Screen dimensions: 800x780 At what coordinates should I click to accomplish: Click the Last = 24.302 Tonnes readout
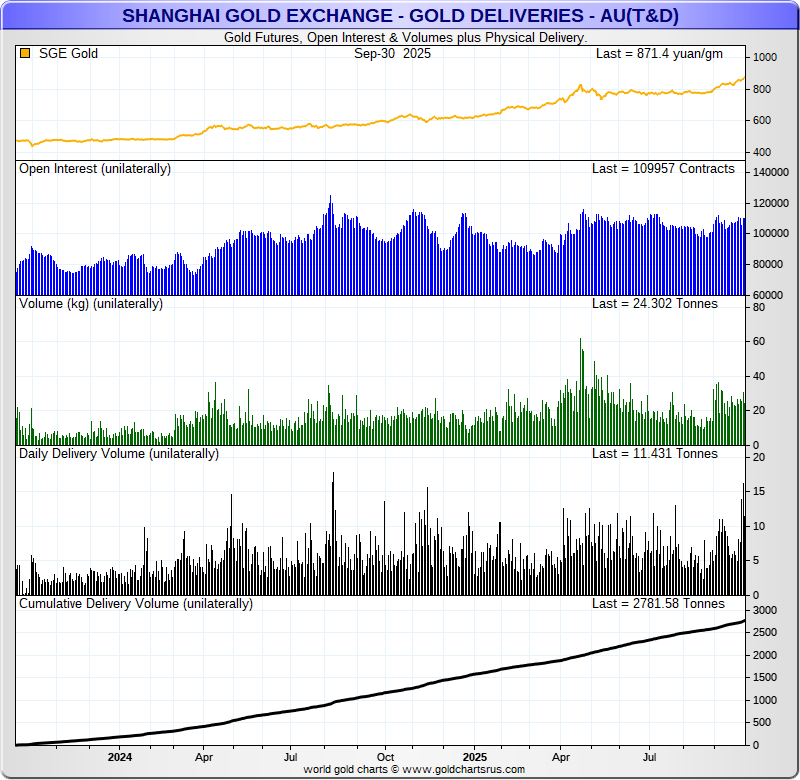[654, 303]
